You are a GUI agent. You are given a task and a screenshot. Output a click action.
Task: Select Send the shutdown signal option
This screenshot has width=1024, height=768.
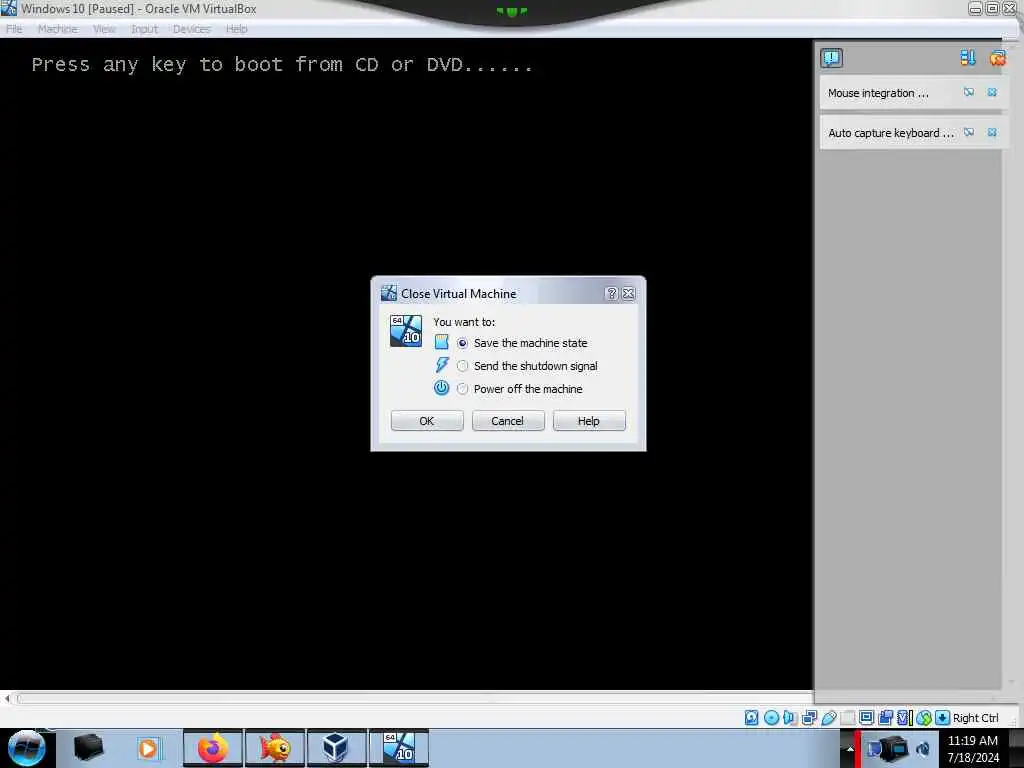(x=462, y=366)
